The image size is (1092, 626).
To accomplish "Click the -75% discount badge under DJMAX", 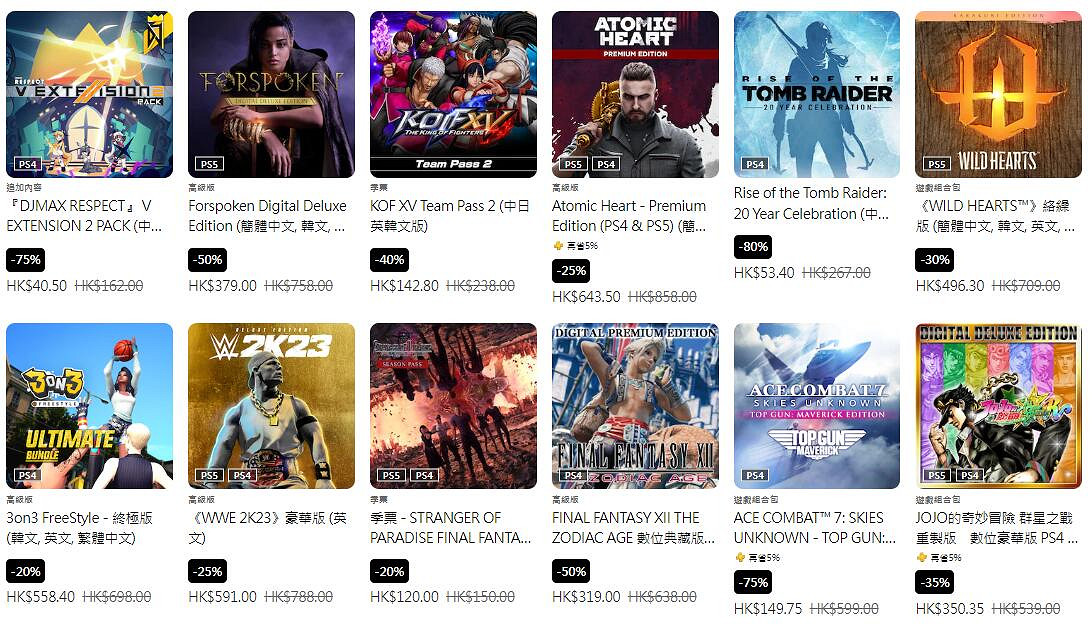I will (26, 260).
